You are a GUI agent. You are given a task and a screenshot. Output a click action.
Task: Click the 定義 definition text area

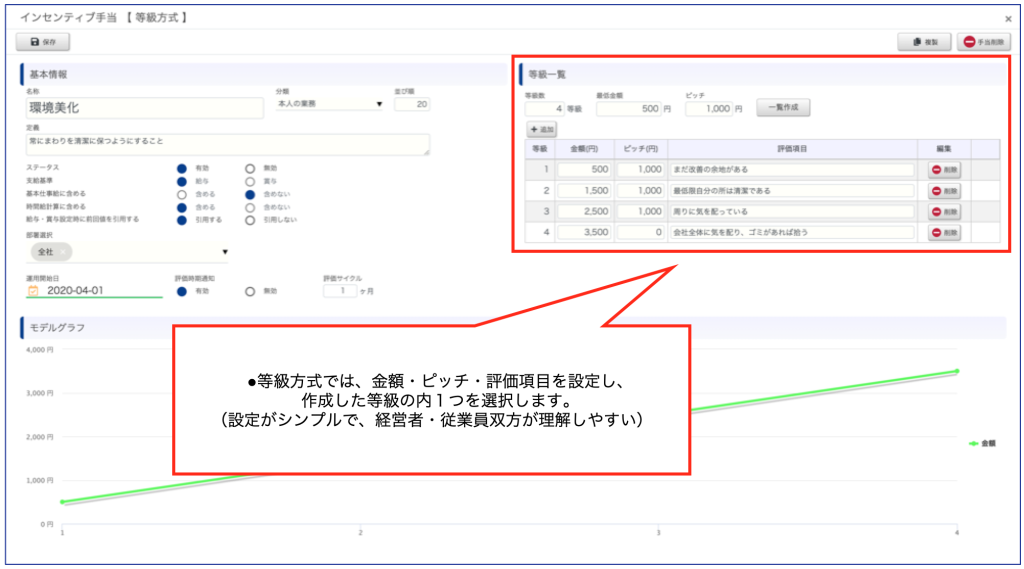tap(228, 143)
